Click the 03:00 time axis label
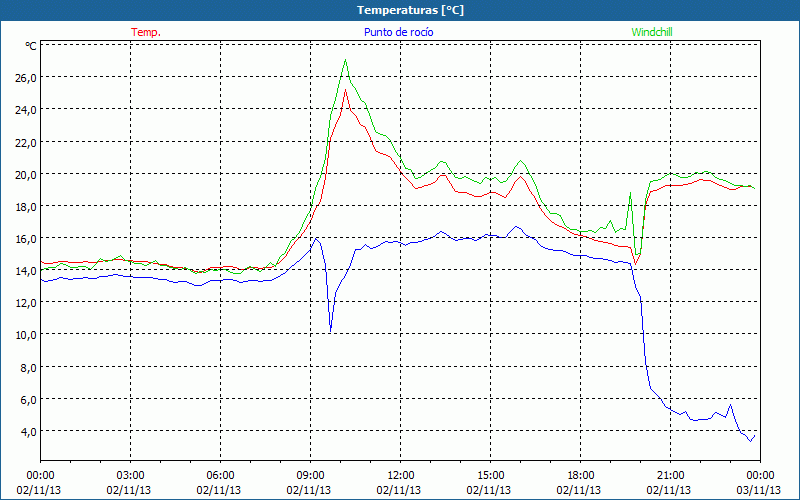Image resolution: width=800 pixels, height=500 pixels. (130, 476)
